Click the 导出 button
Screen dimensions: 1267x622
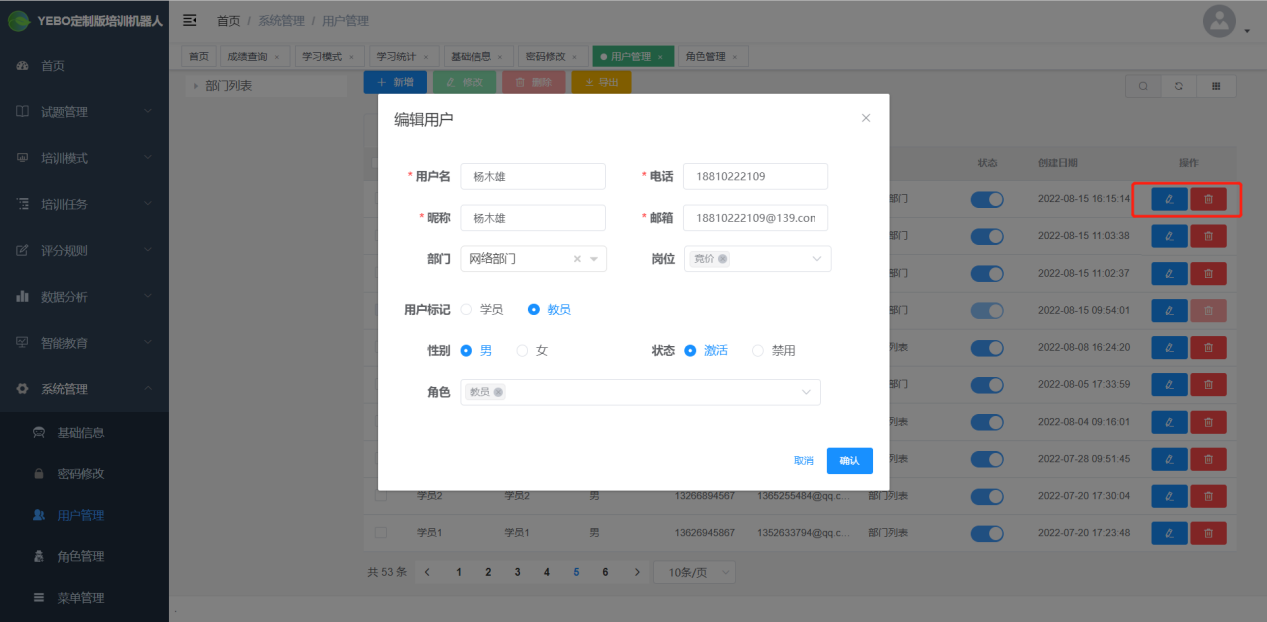point(601,82)
